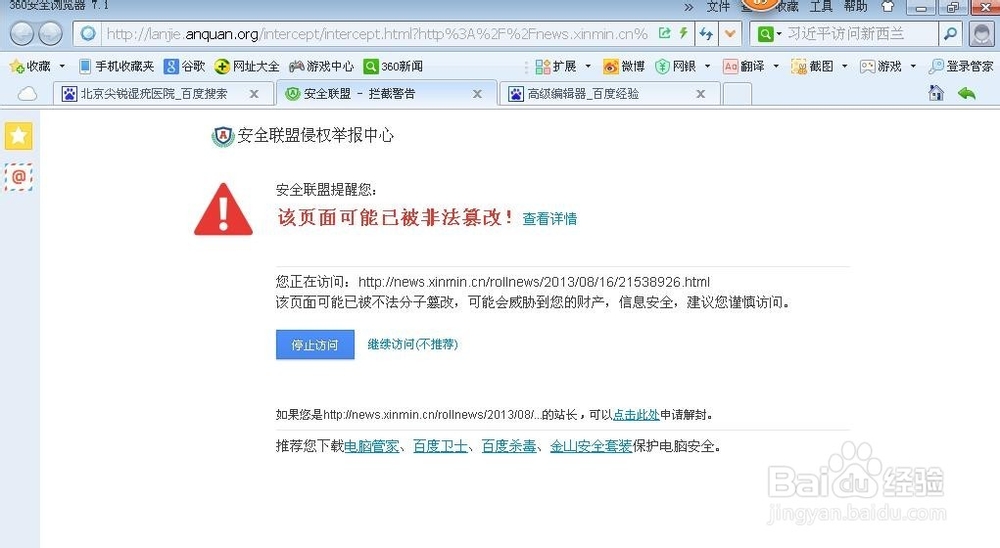The image size is (1000, 548).
Task: Click the refresh arrows icon
Action: point(705,34)
